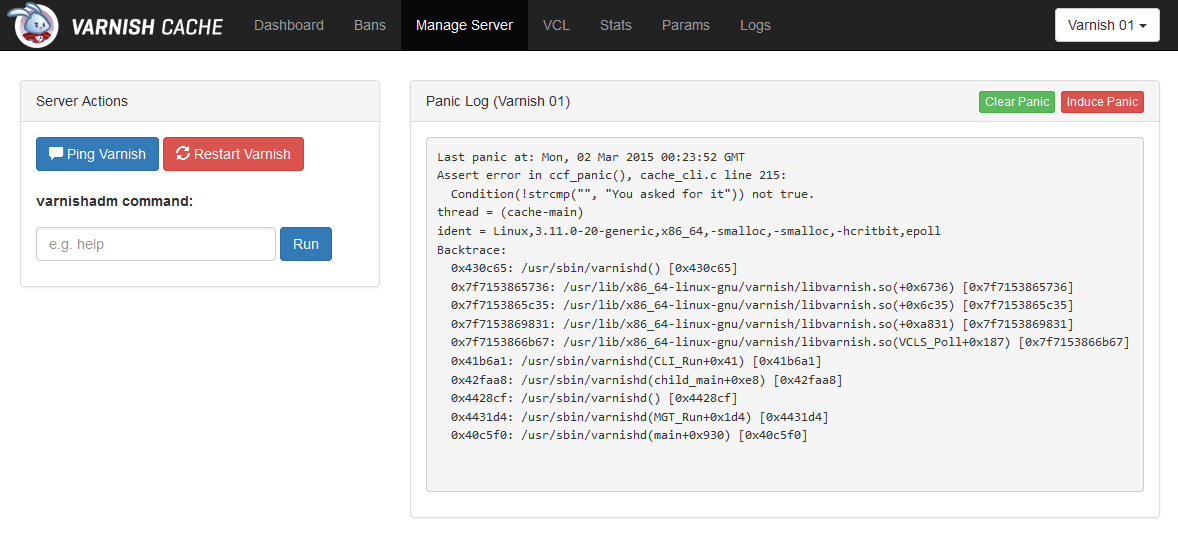This screenshot has height=553, width=1178.
Task: Click the refresh icon in Restart Varnish
Action: coord(183,153)
